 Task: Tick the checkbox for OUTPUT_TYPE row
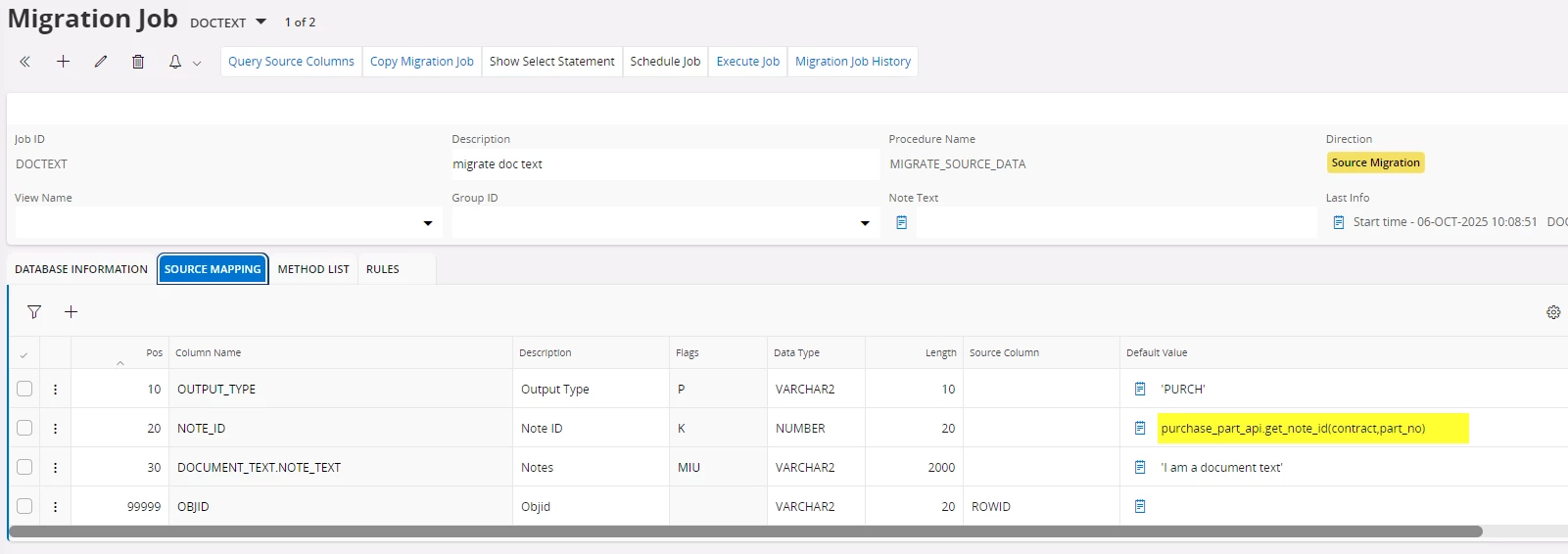[24, 389]
